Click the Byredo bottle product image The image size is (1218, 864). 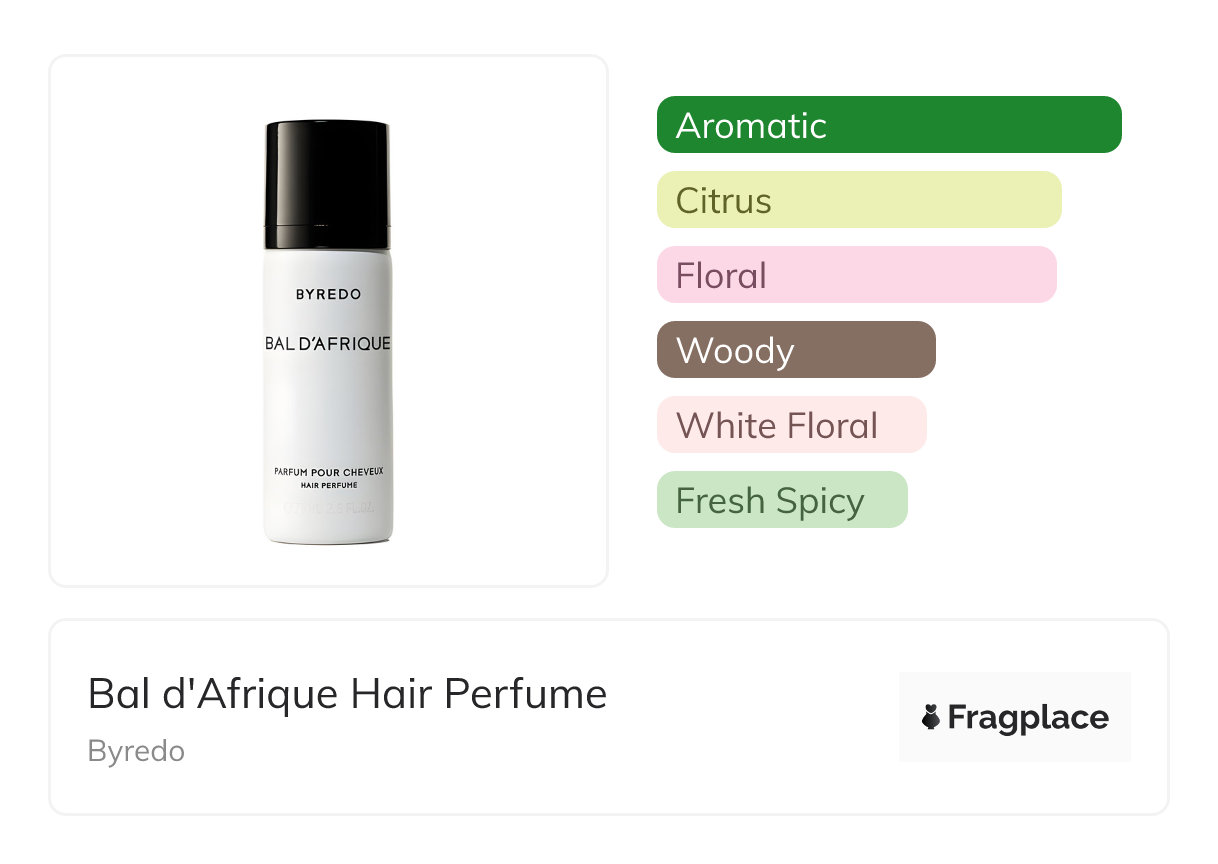click(328, 332)
